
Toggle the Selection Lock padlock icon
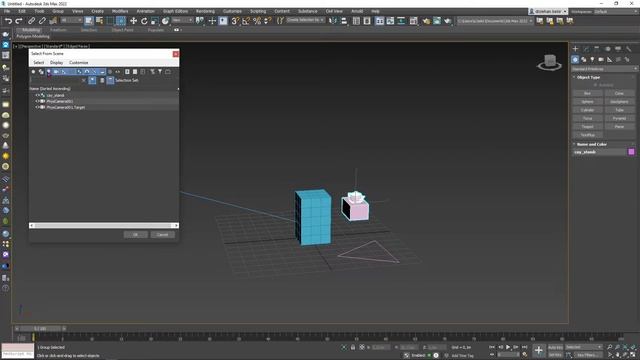point(353,347)
